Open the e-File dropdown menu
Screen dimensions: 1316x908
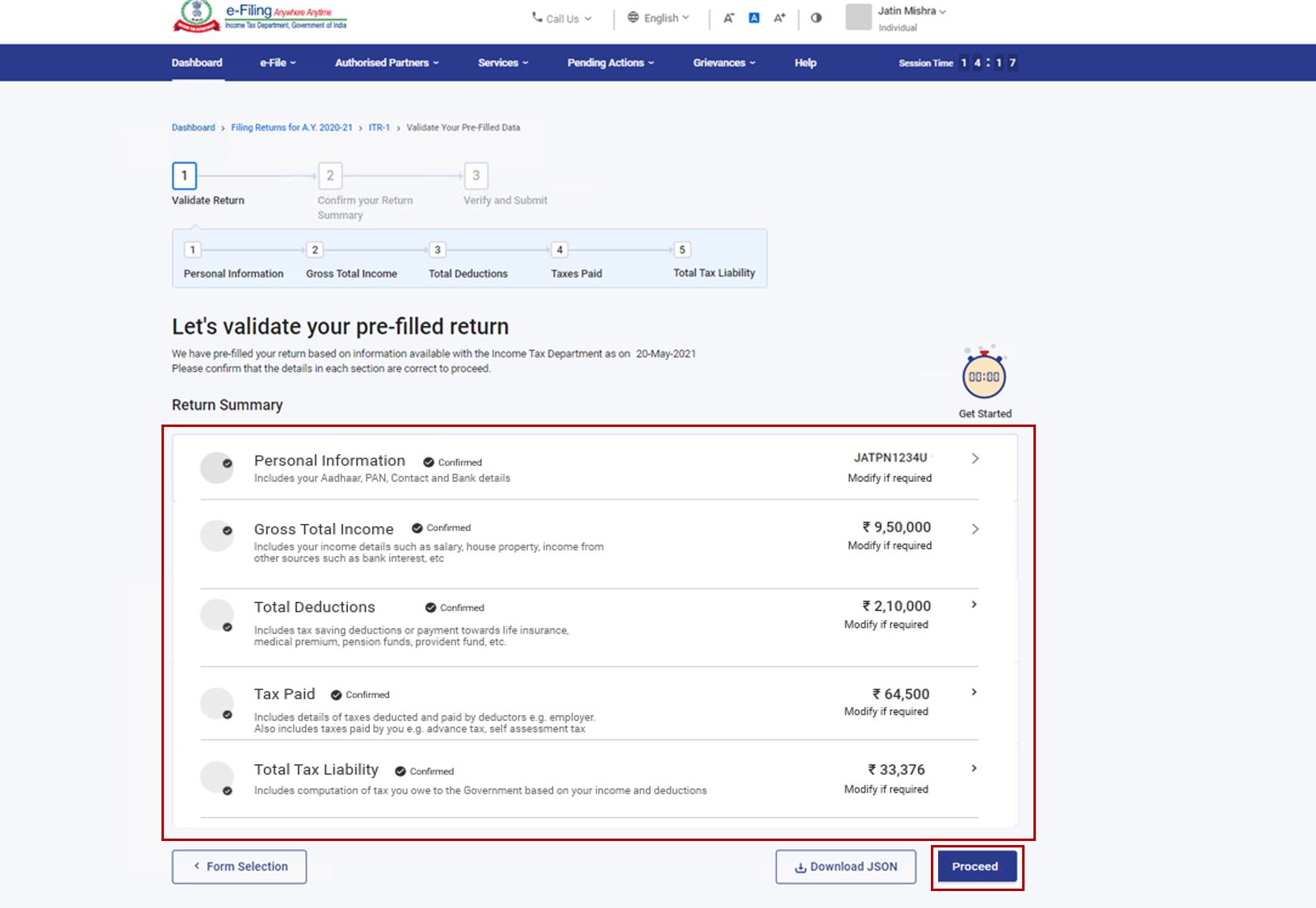coord(276,62)
